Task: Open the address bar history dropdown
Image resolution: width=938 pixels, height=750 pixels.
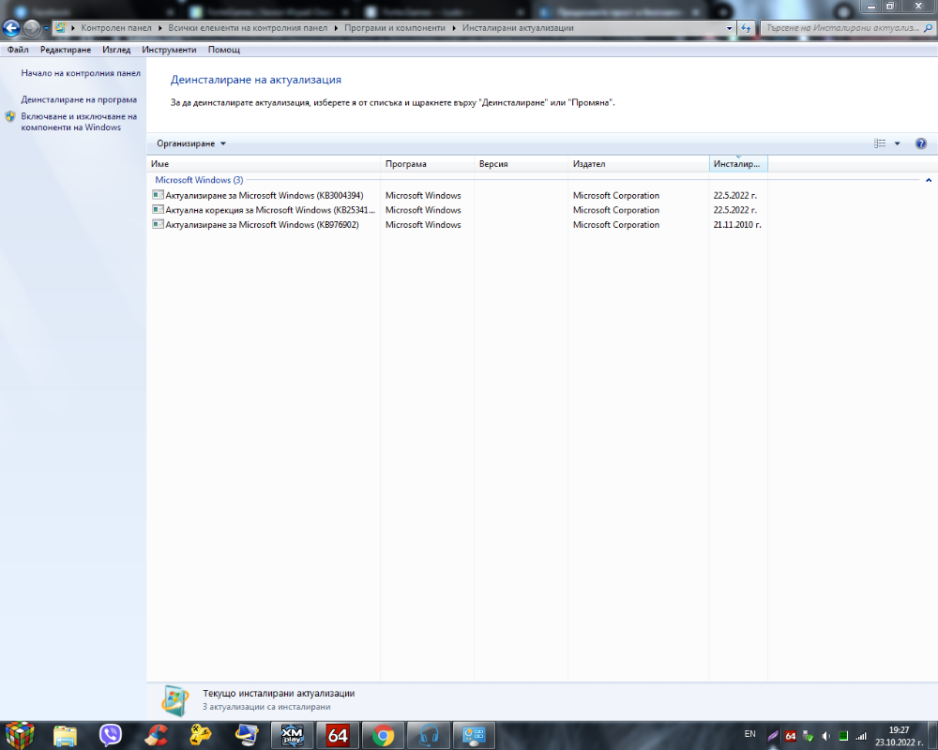Action: pyautogui.click(x=729, y=28)
